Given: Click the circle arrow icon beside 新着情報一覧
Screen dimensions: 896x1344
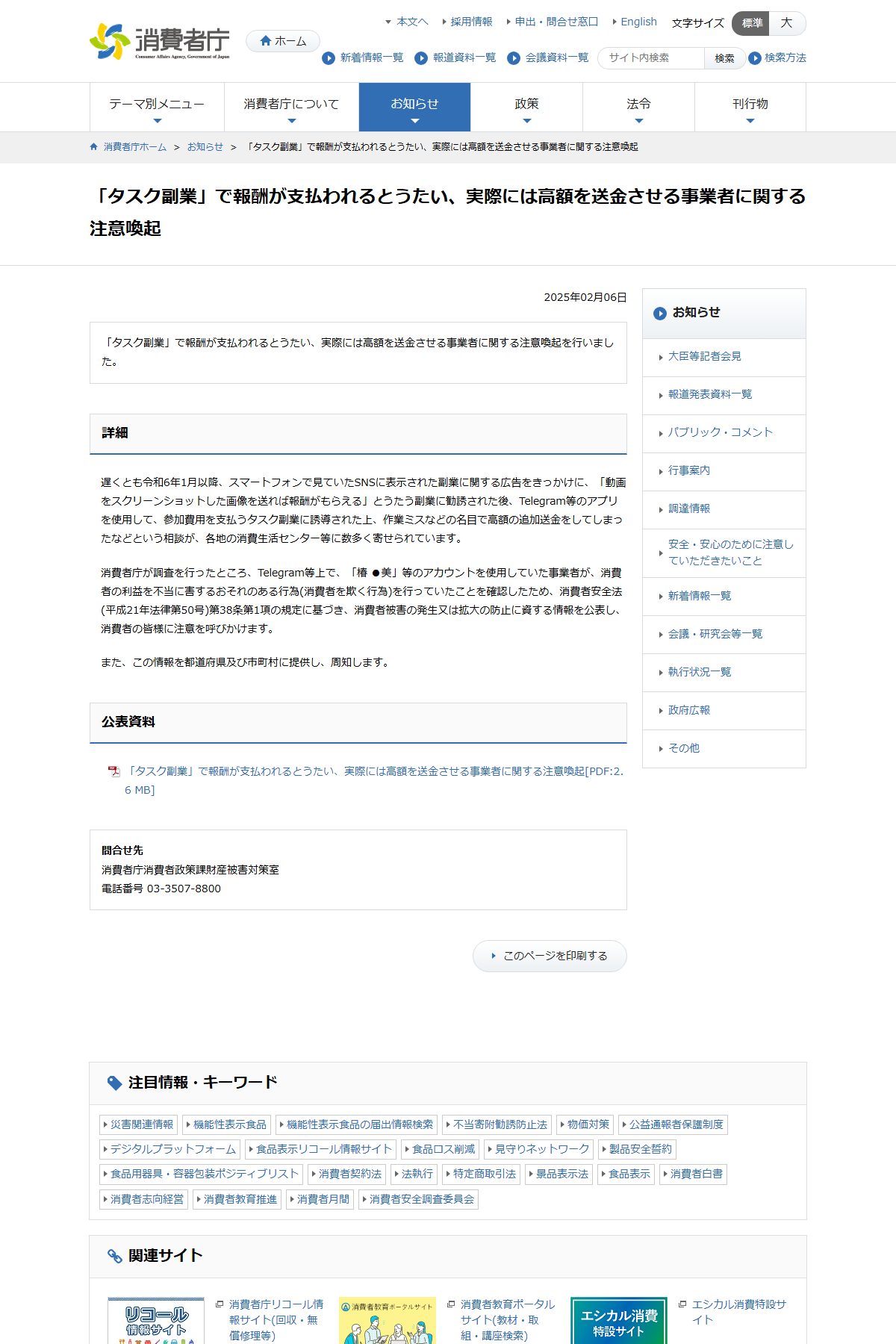Looking at the screenshot, I should [x=329, y=58].
